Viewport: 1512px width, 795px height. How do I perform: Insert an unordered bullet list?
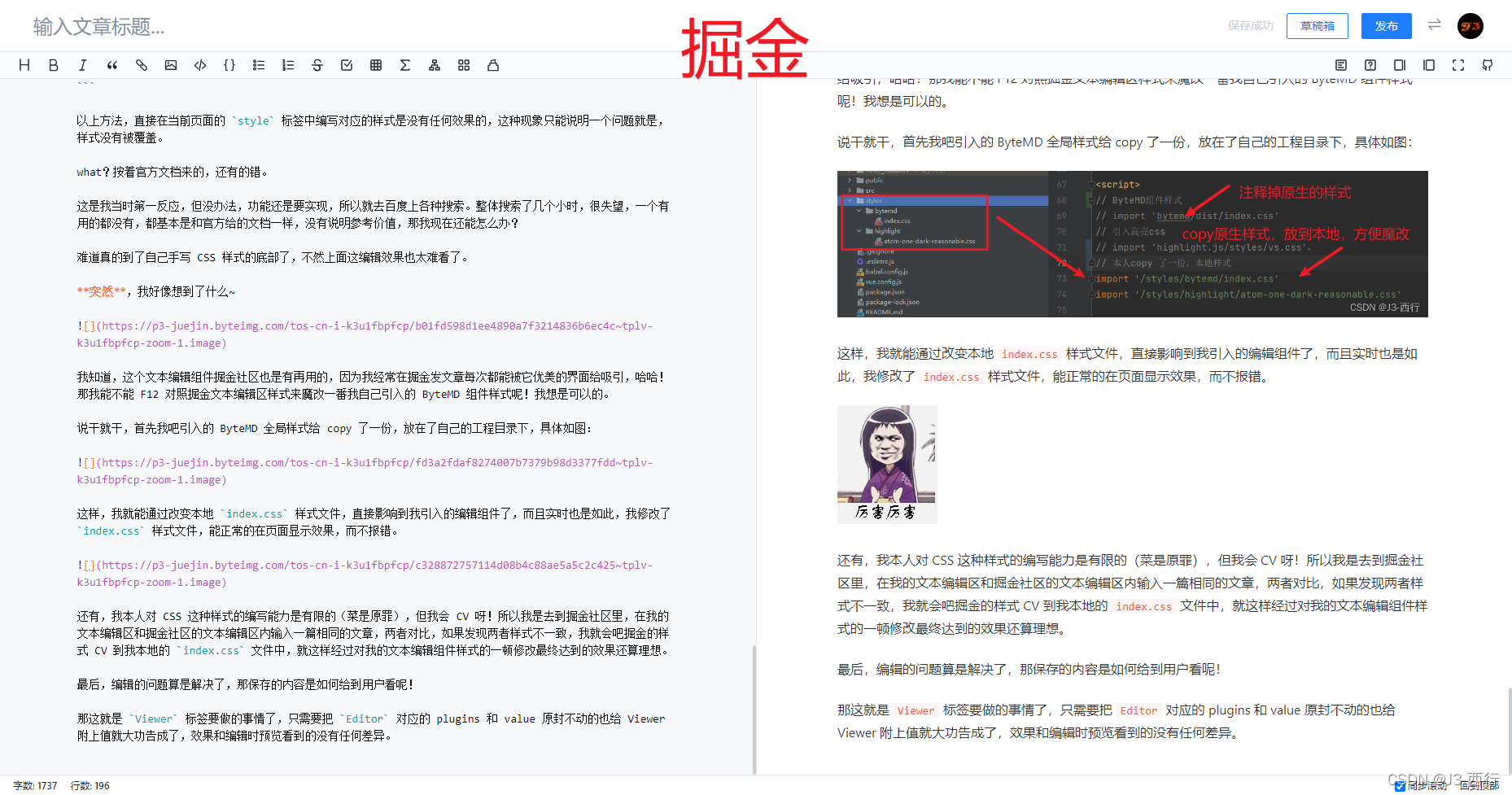[259, 65]
